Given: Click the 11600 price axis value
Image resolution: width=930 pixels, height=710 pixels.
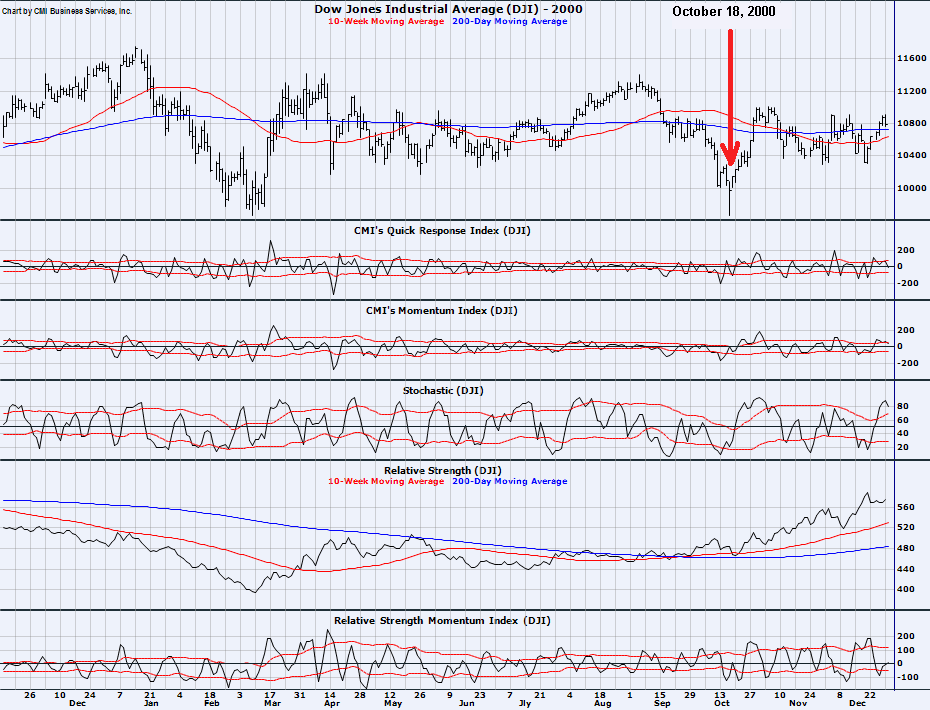Looking at the screenshot, I should pos(912,58).
